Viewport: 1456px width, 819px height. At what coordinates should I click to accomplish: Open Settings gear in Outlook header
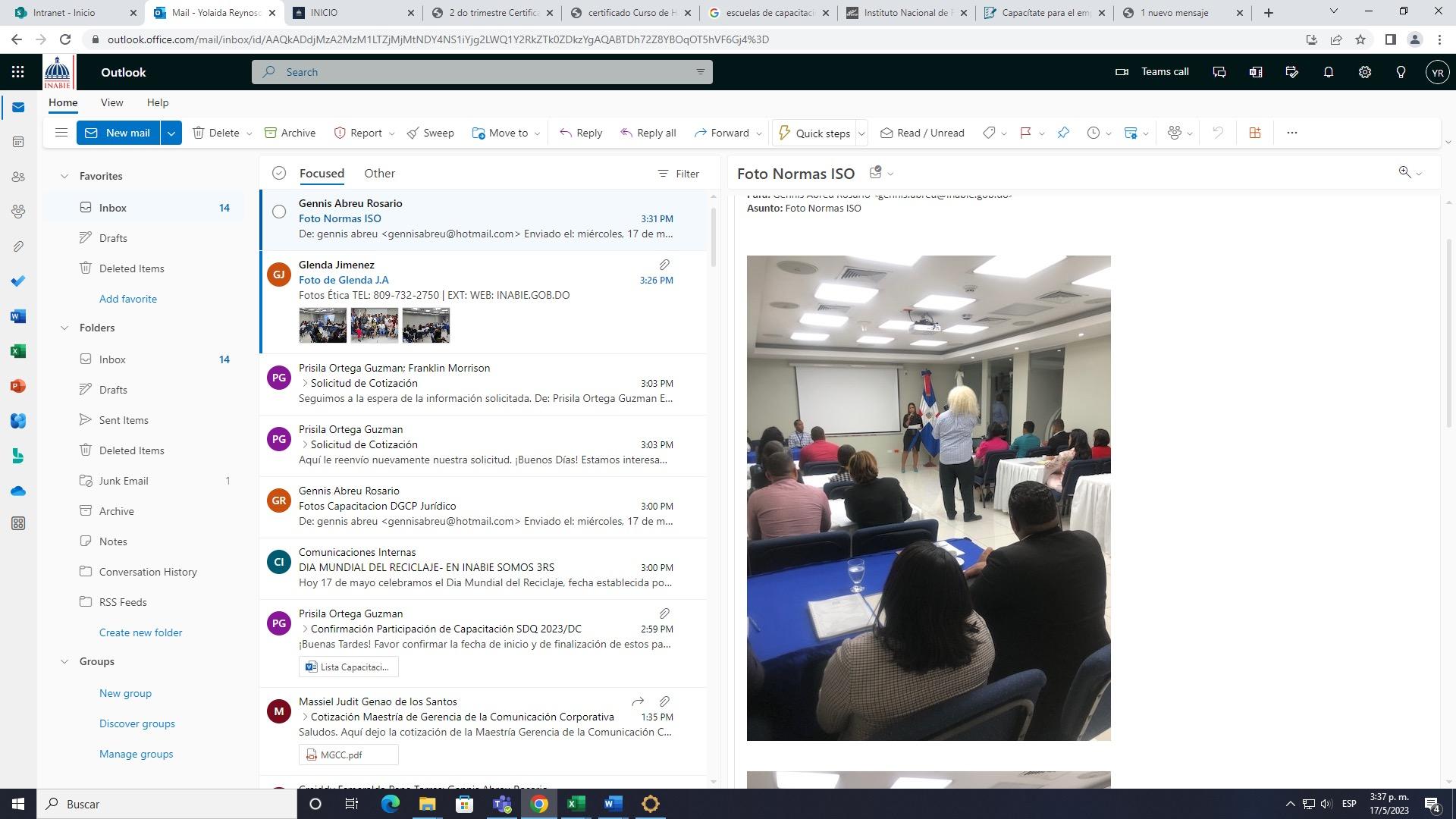(1364, 72)
